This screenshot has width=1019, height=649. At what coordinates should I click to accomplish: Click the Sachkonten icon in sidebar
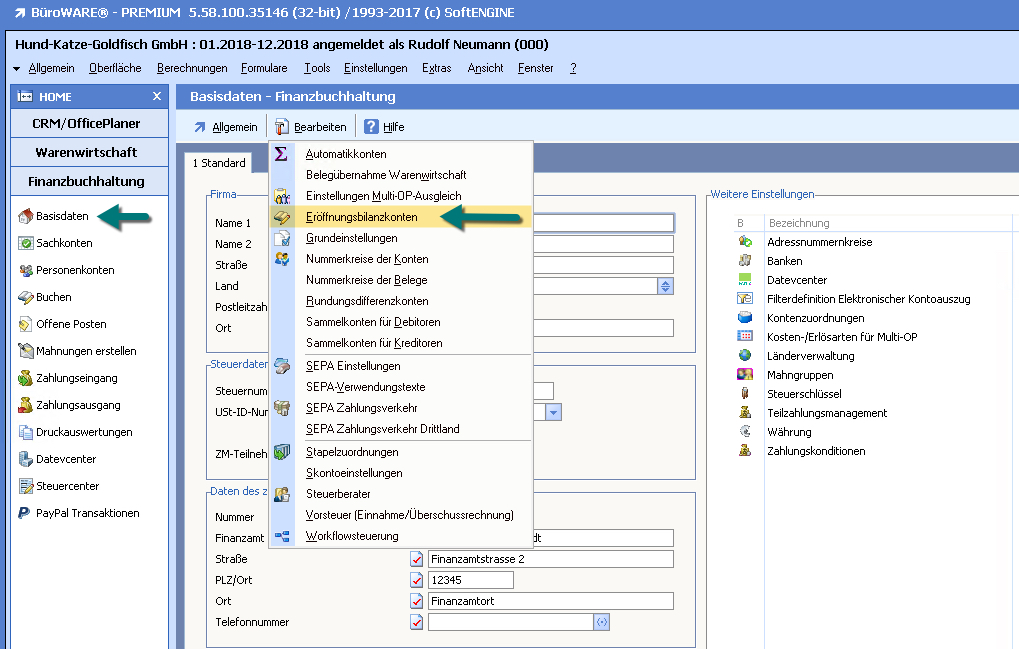[27, 243]
